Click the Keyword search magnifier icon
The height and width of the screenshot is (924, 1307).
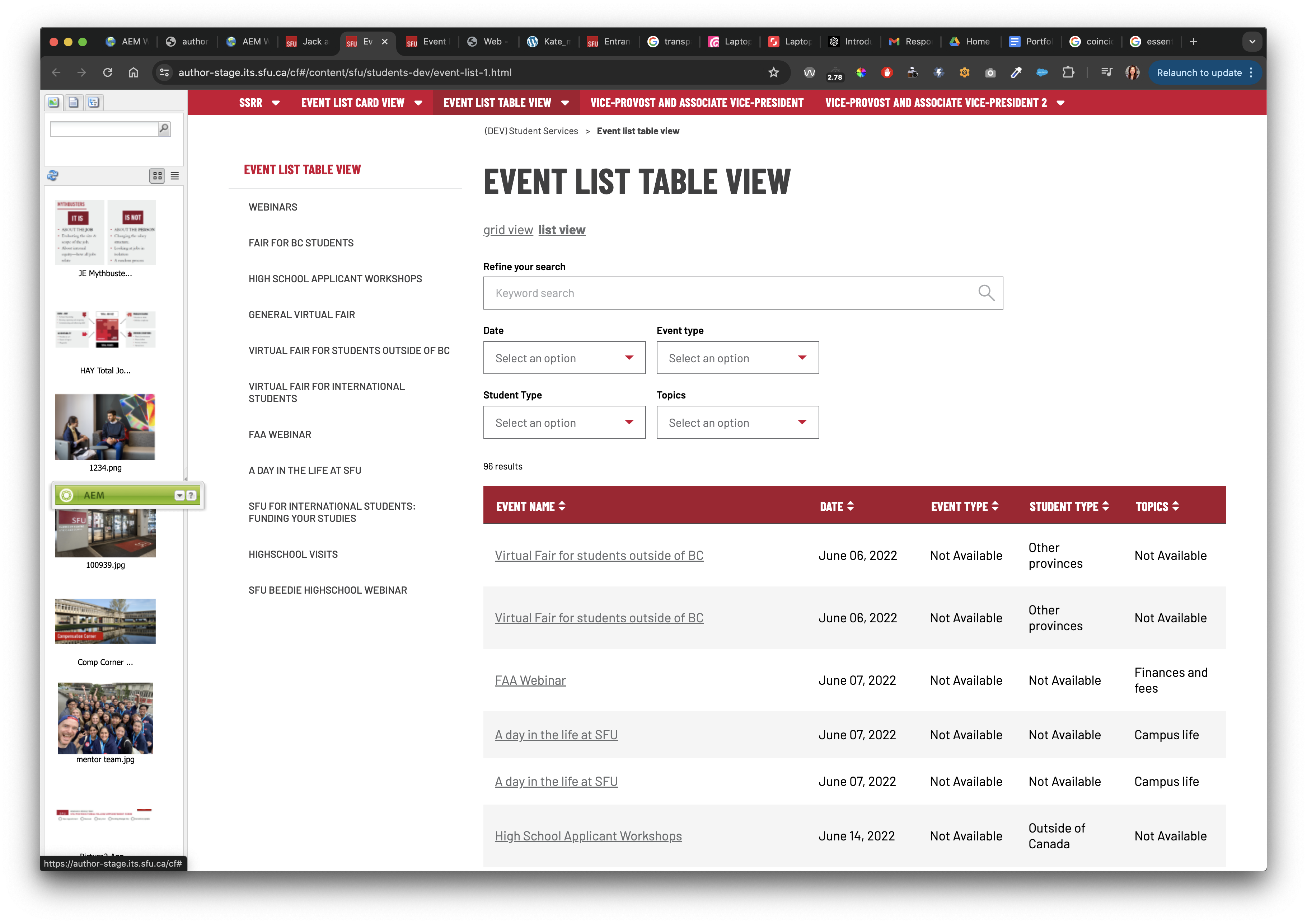986,293
